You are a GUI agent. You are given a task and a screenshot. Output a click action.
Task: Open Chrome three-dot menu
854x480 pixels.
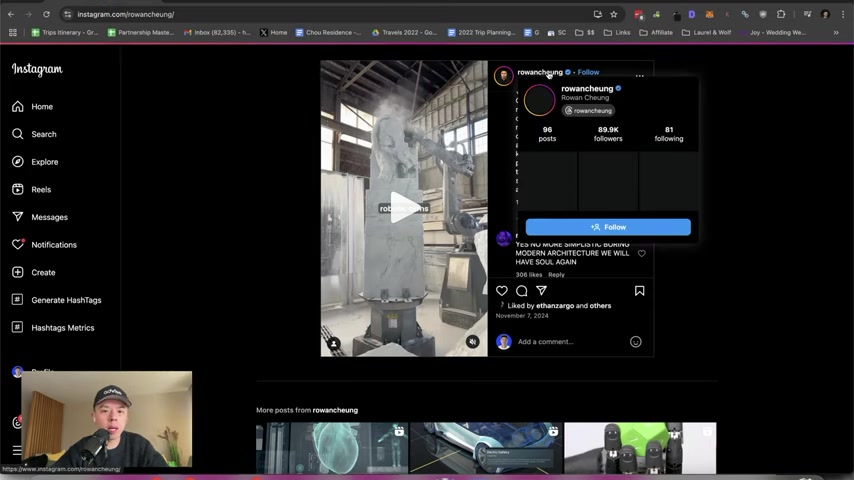click(x=843, y=15)
